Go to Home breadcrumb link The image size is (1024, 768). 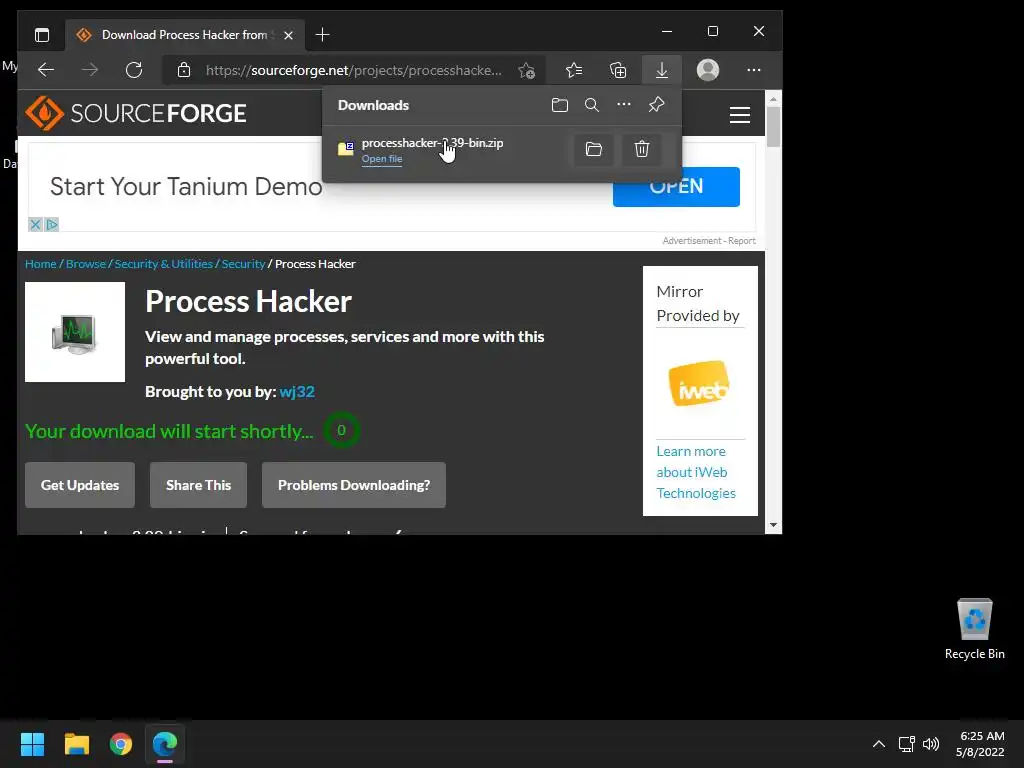click(x=40, y=264)
